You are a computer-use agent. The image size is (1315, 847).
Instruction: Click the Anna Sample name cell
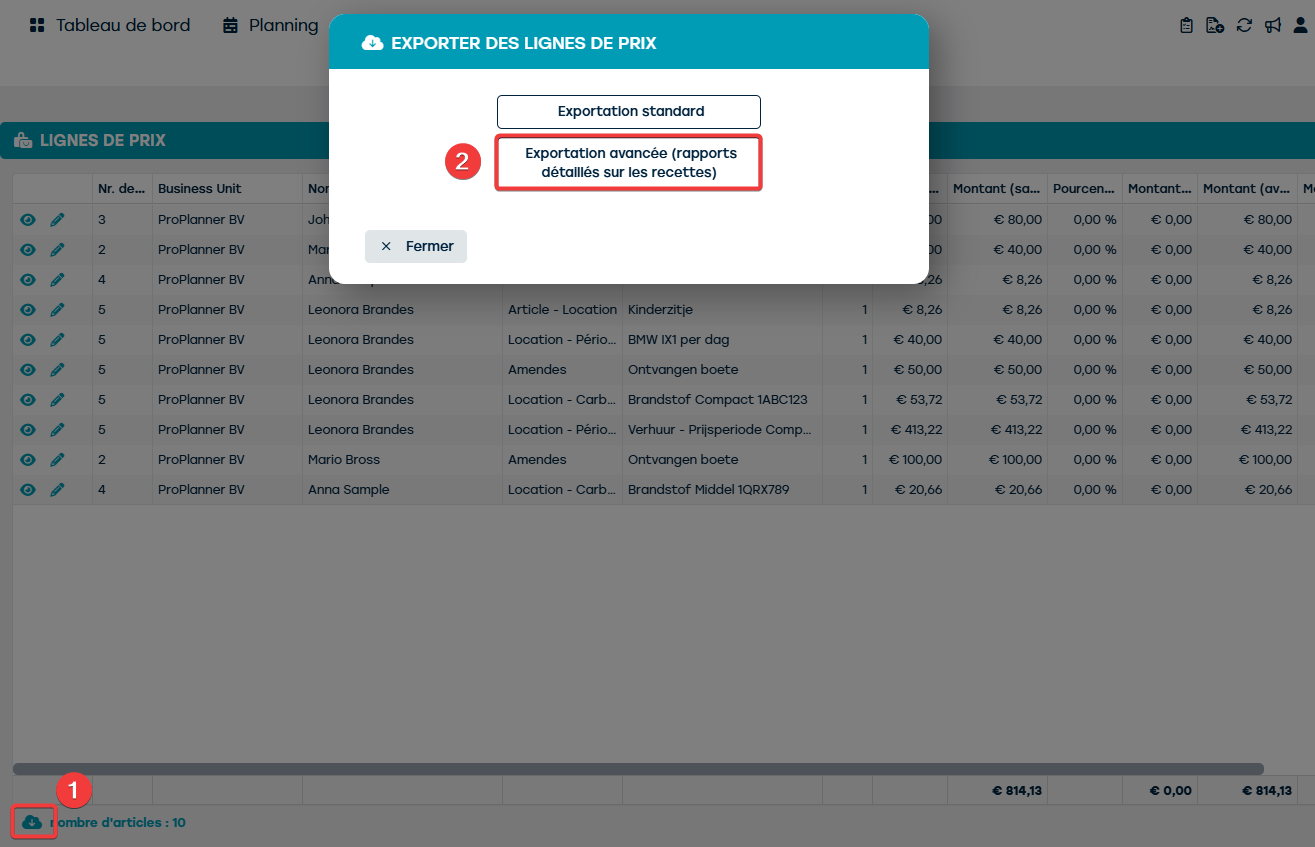coord(402,490)
